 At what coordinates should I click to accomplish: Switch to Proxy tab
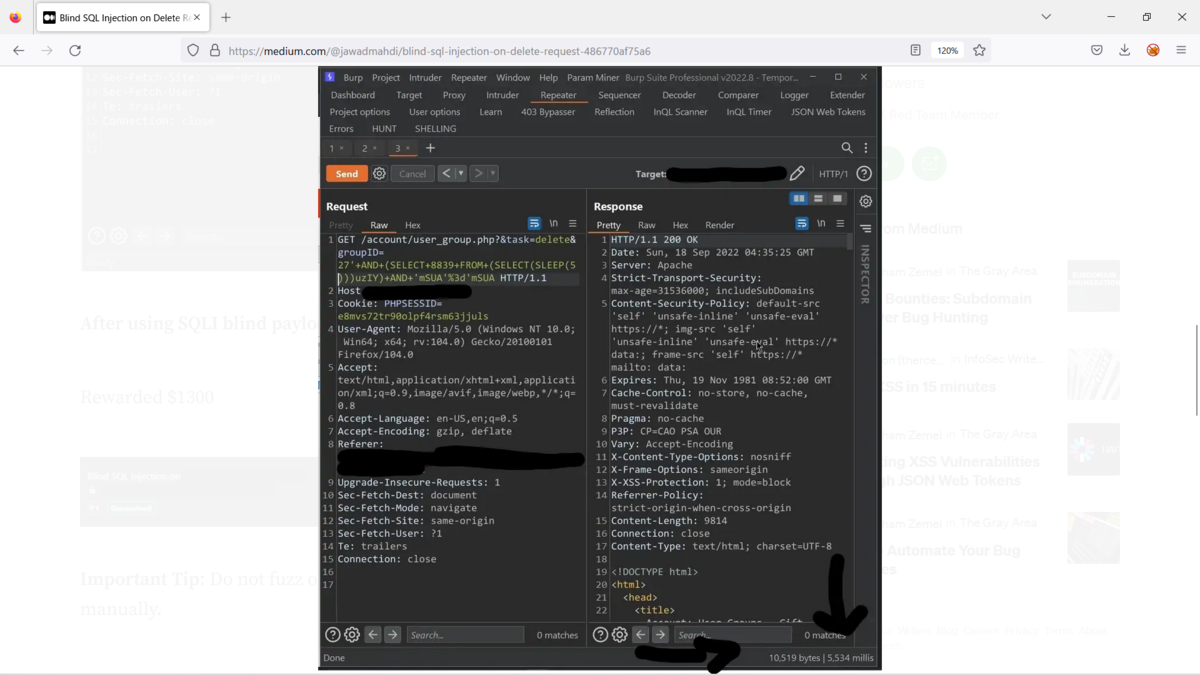454,95
